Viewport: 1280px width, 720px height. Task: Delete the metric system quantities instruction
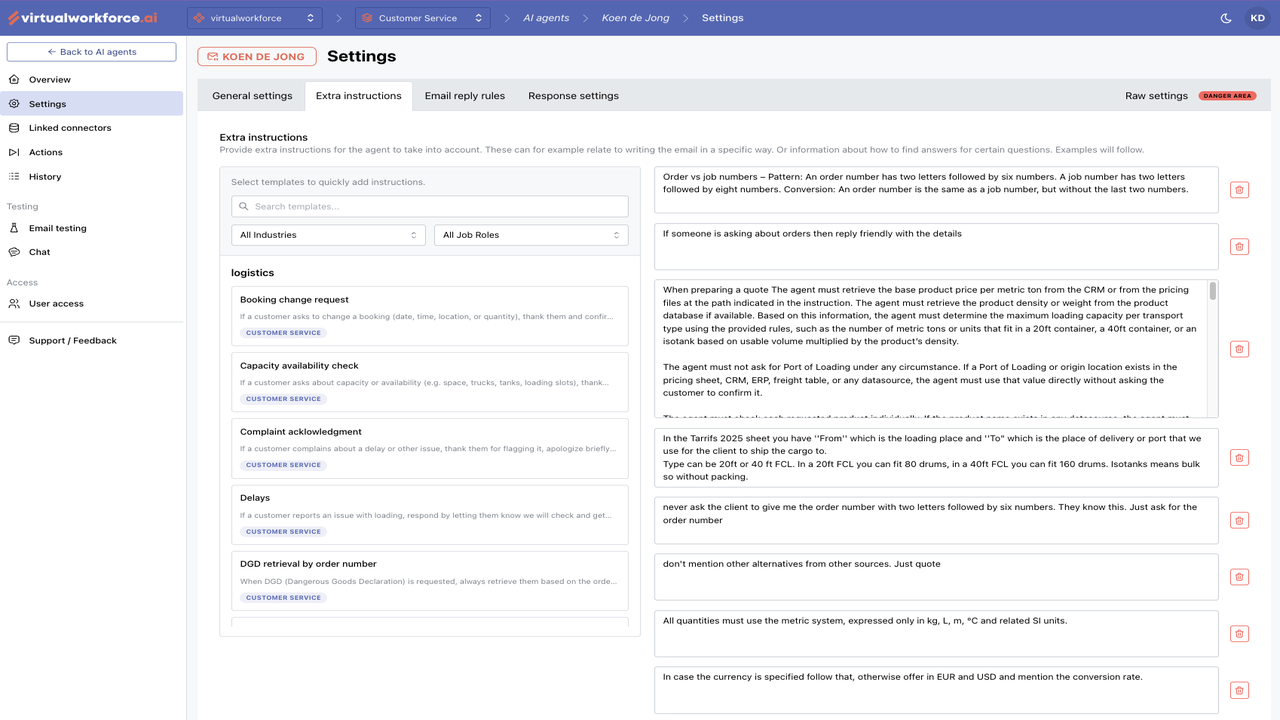point(1239,634)
